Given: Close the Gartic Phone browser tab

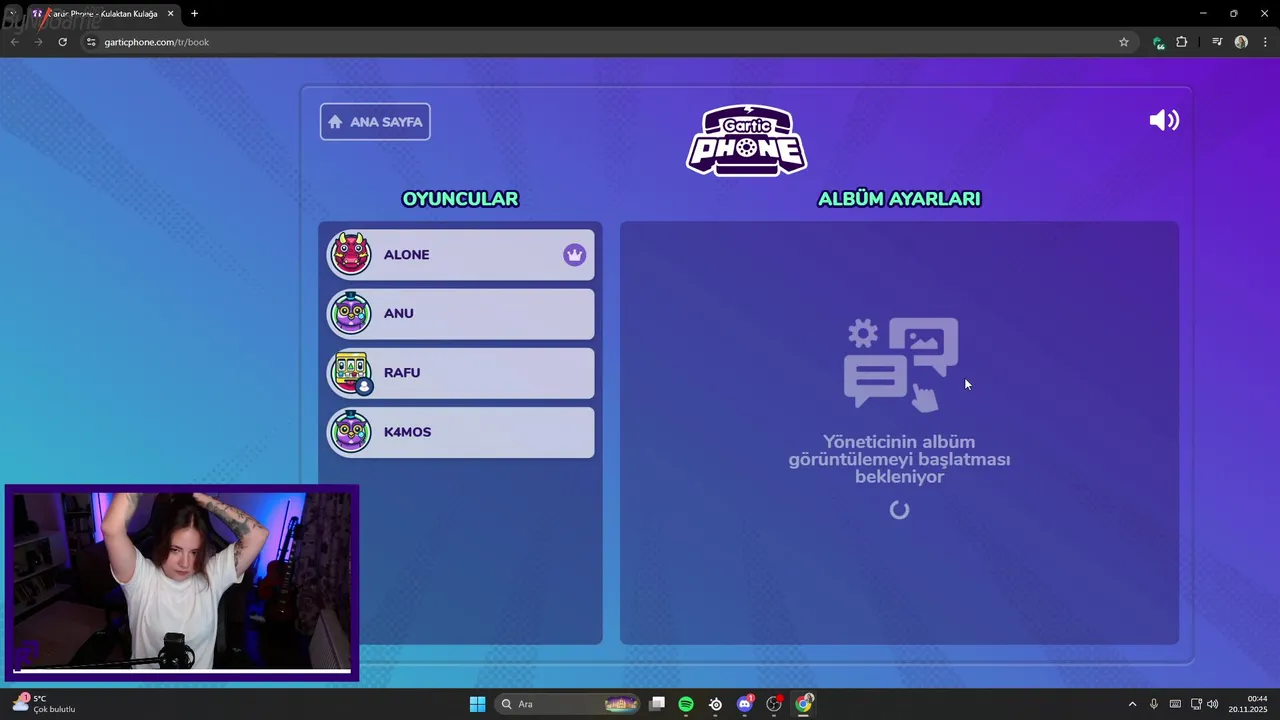Looking at the screenshot, I should 170,14.
